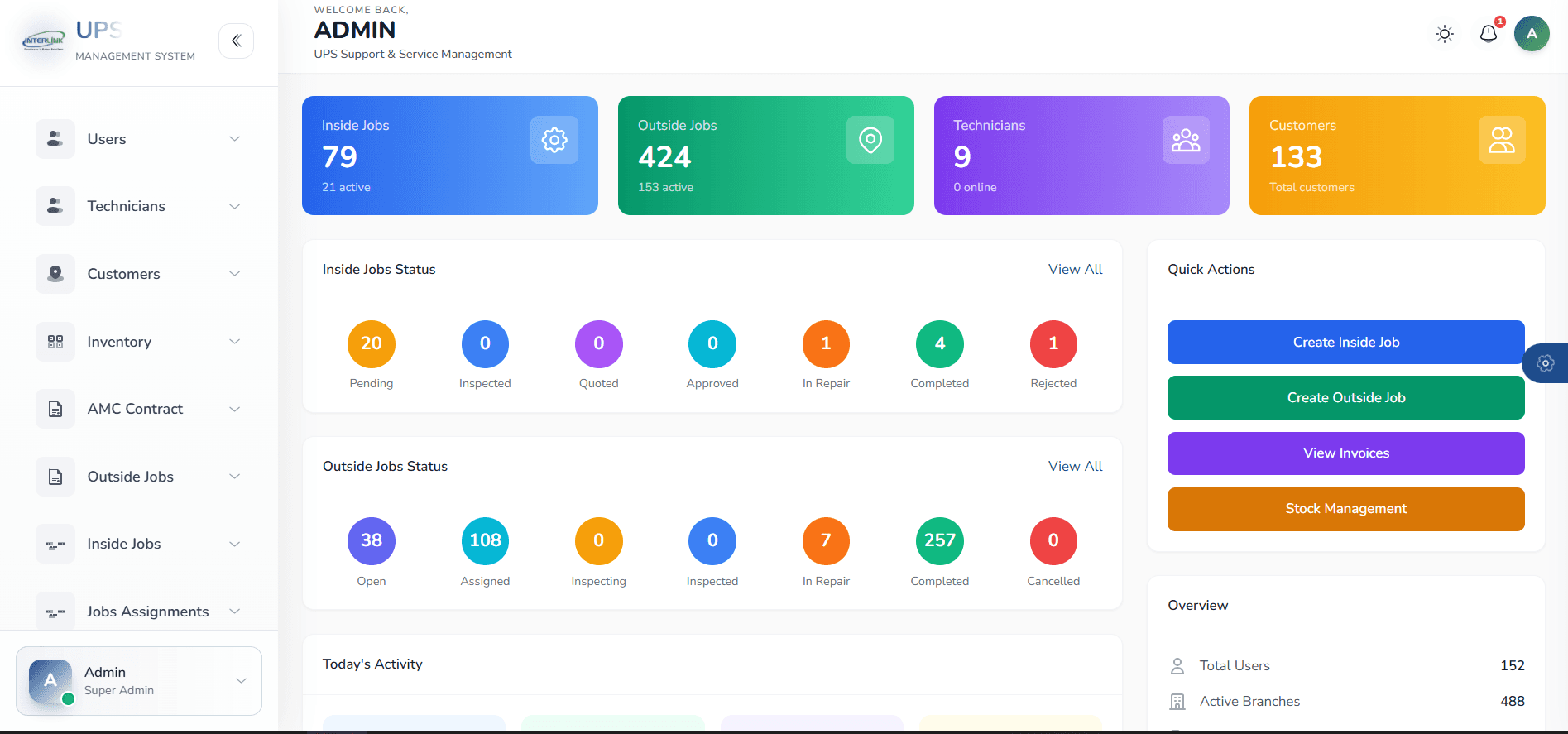Open the Outside Jobs sidebar menu
Viewport: 1568px width, 734px height.
139,477
